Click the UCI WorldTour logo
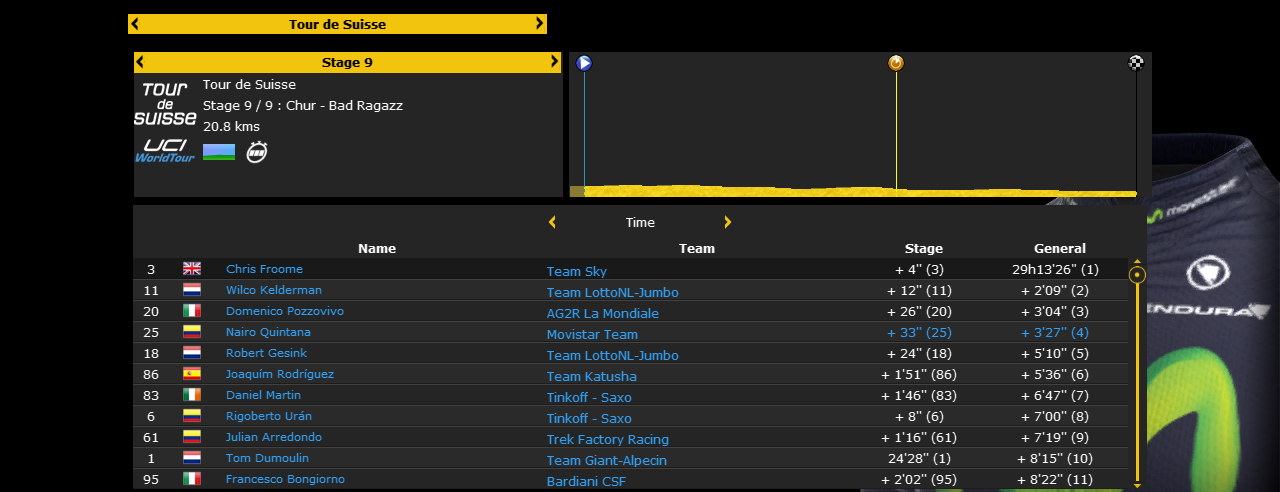This screenshot has width=1280, height=492. [x=165, y=151]
